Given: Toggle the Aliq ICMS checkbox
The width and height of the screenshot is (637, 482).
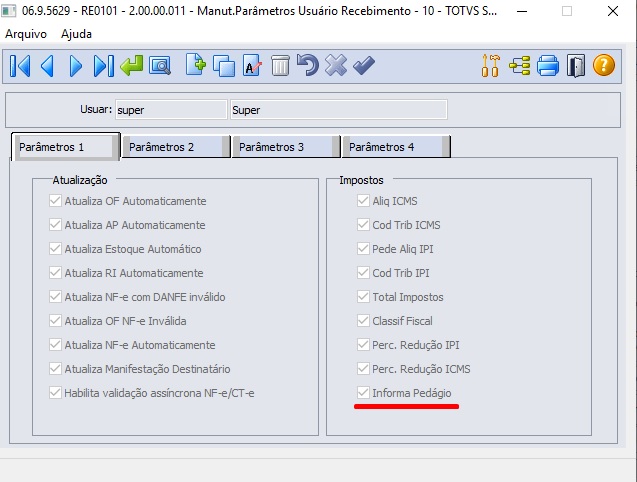Looking at the screenshot, I should click(363, 201).
